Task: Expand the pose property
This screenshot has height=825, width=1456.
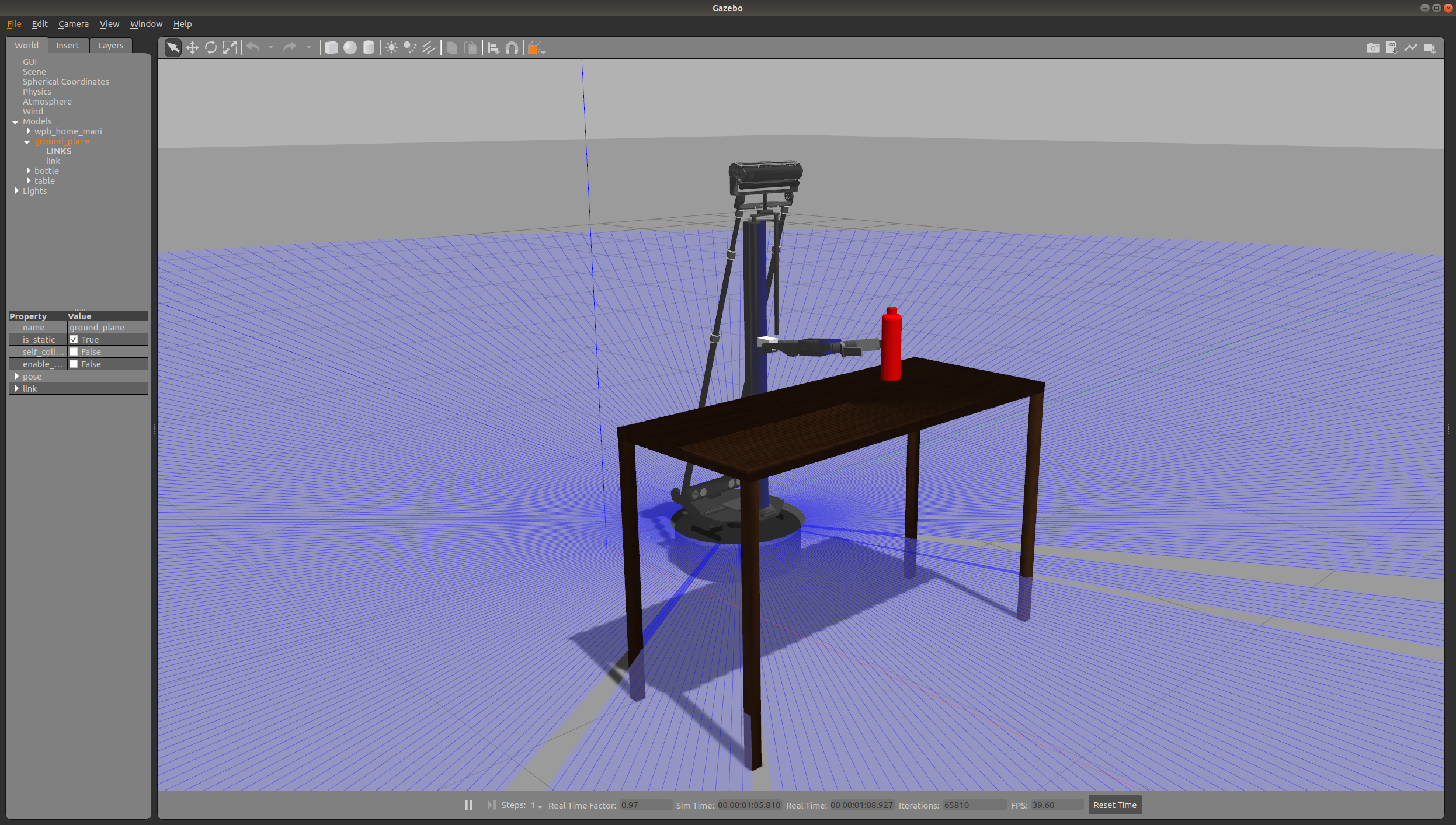Action: (16, 376)
